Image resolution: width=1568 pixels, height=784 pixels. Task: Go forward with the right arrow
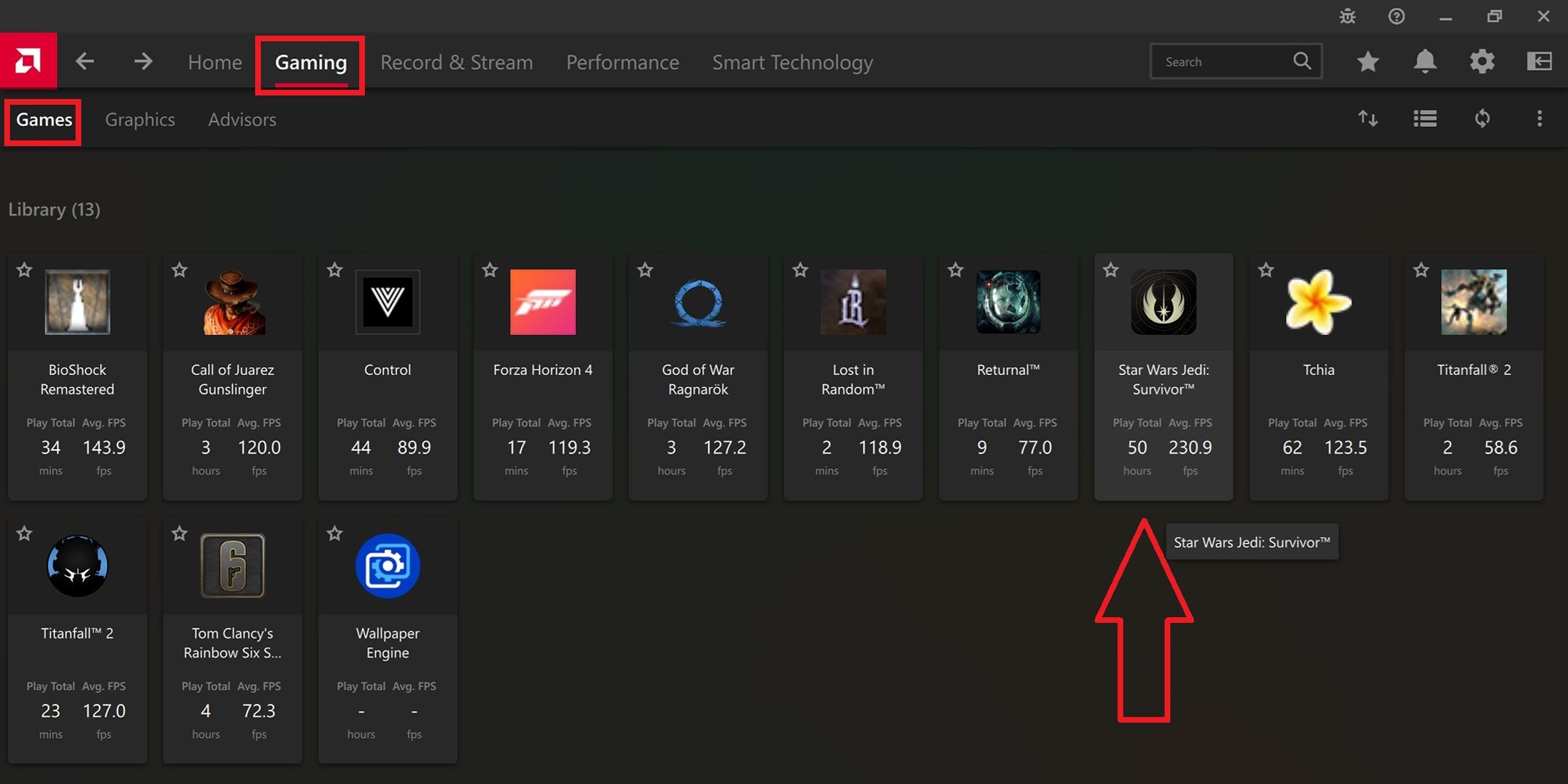click(143, 61)
